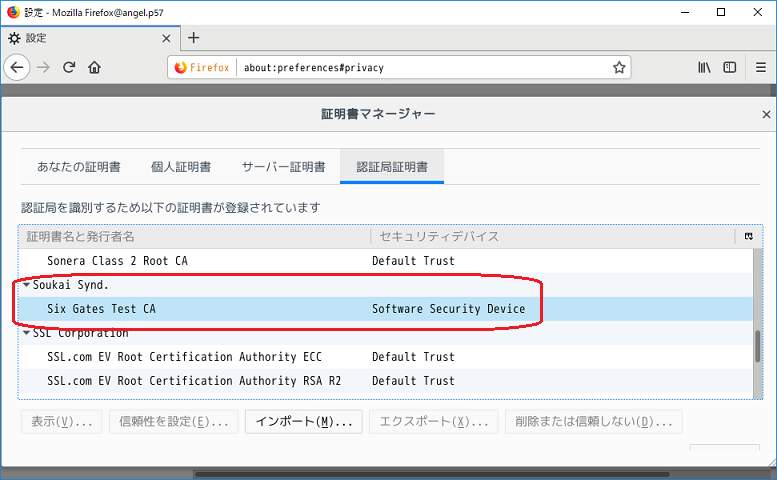
Task: Close the 設定 browser tab
Action: pos(166,38)
